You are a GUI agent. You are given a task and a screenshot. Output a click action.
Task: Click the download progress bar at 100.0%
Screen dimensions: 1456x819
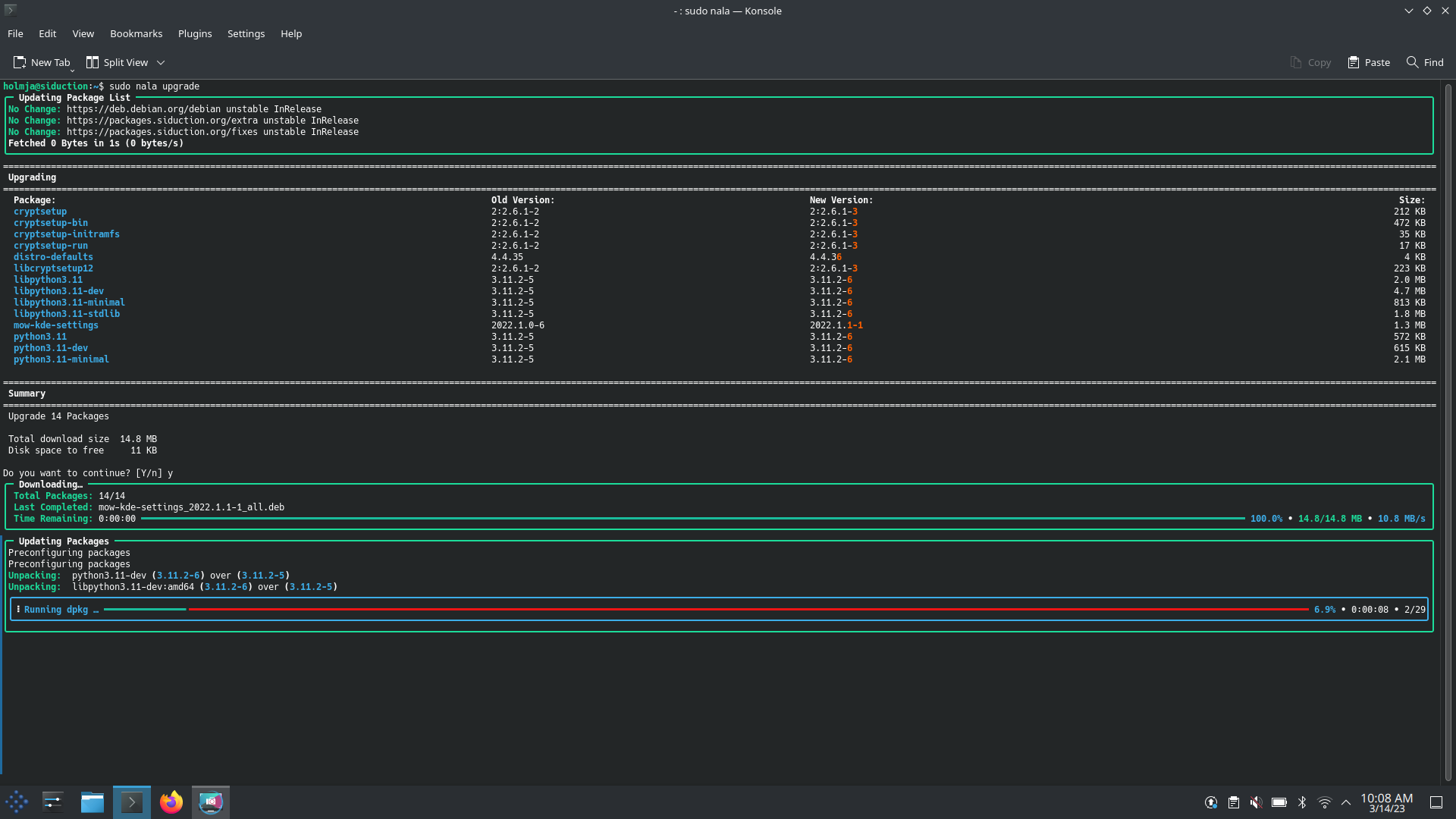(x=693, y=519)
